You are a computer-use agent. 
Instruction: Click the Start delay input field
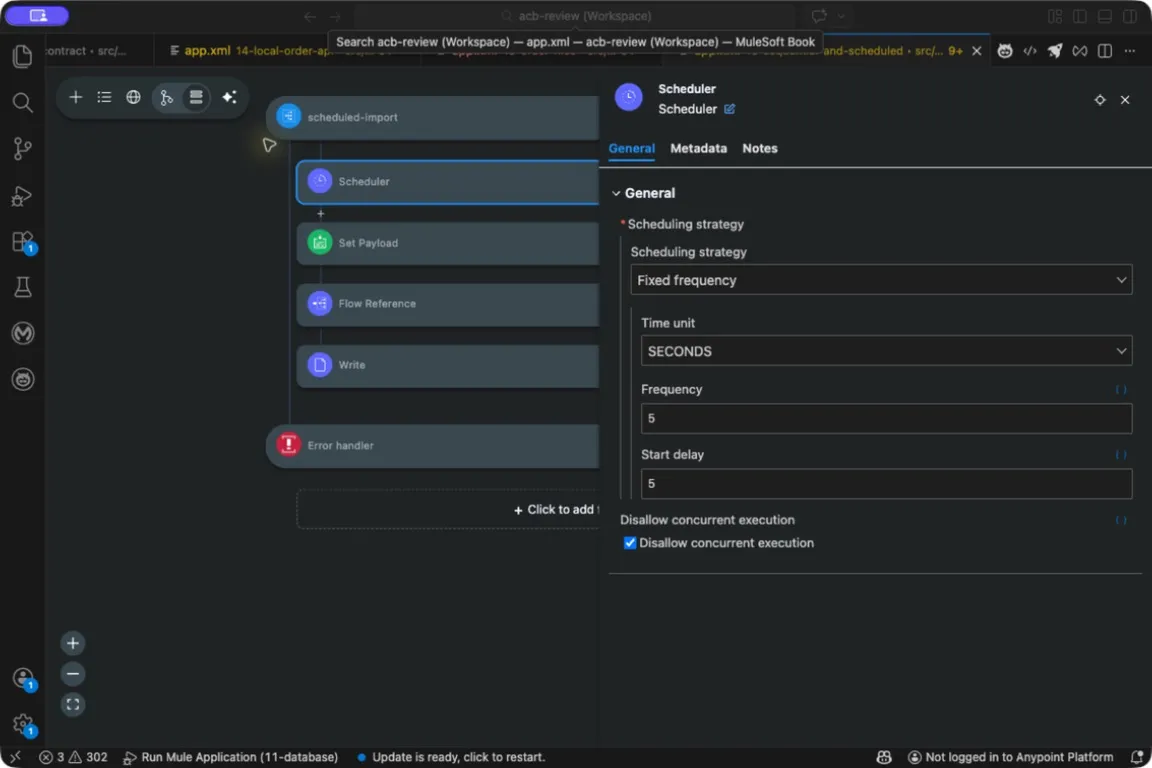click(x=886, y=484)
